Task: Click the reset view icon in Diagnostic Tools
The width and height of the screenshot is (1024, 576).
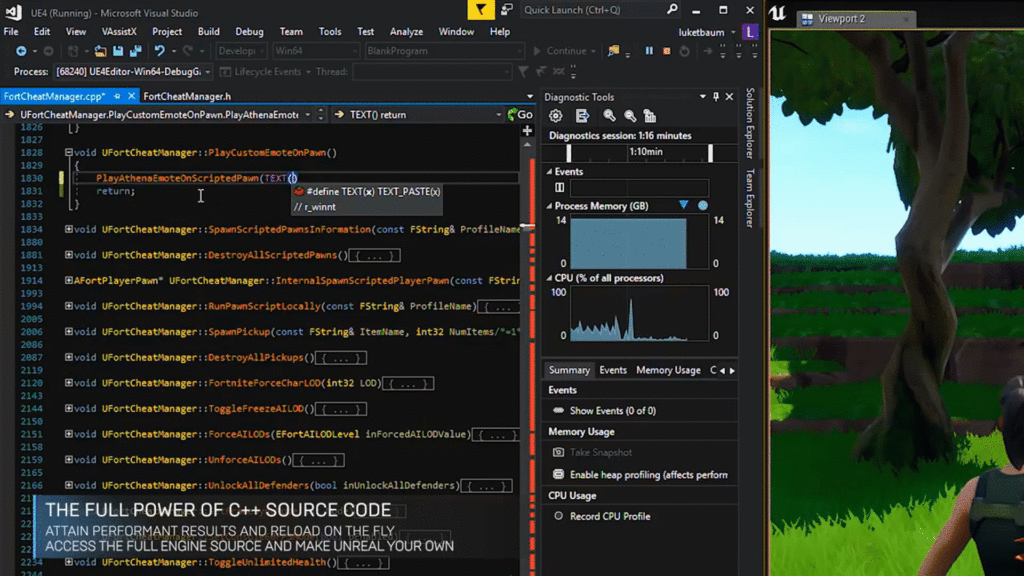Action: coord(650,116)
